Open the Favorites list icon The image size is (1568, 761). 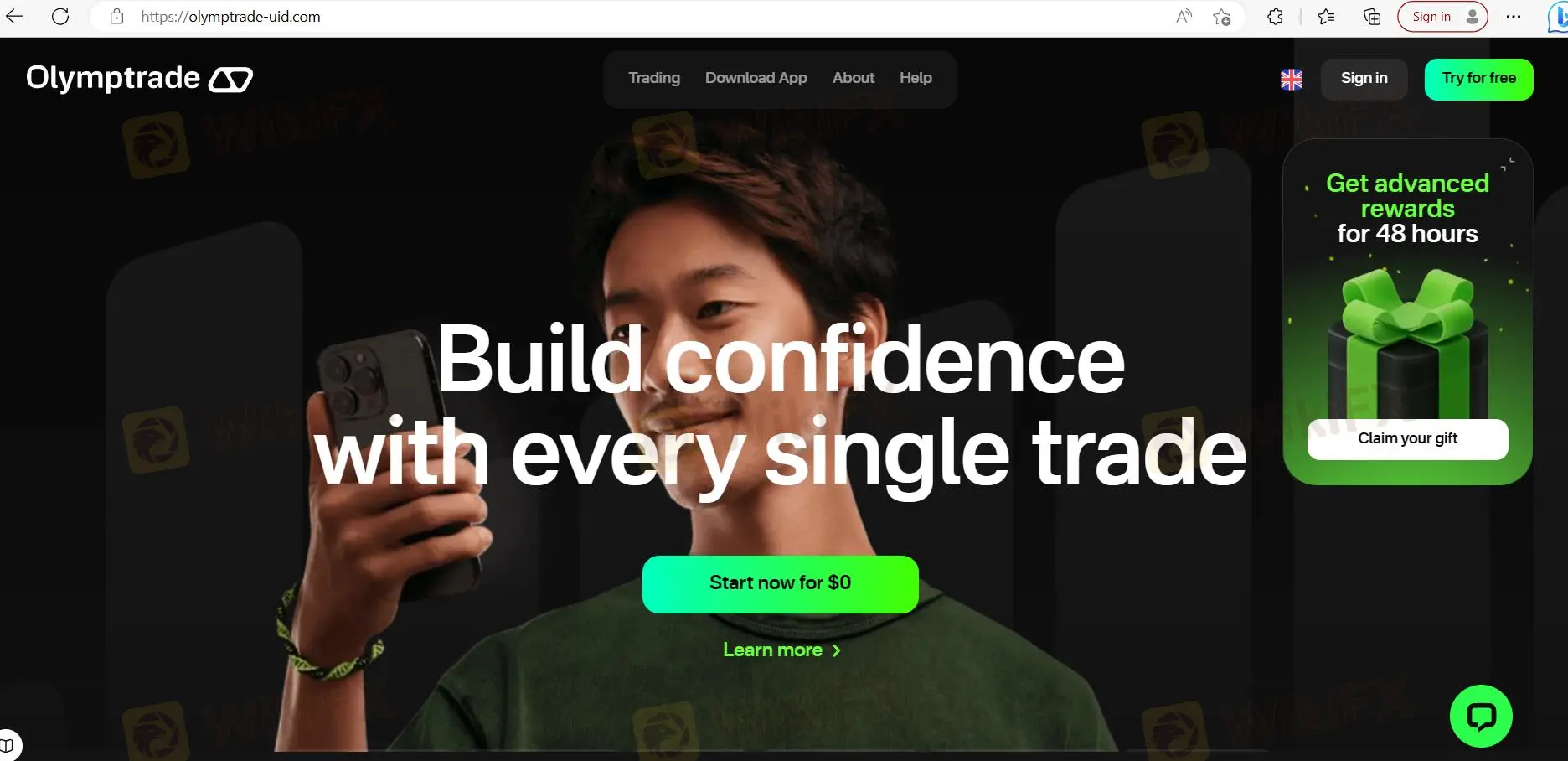click(1326, 17)
